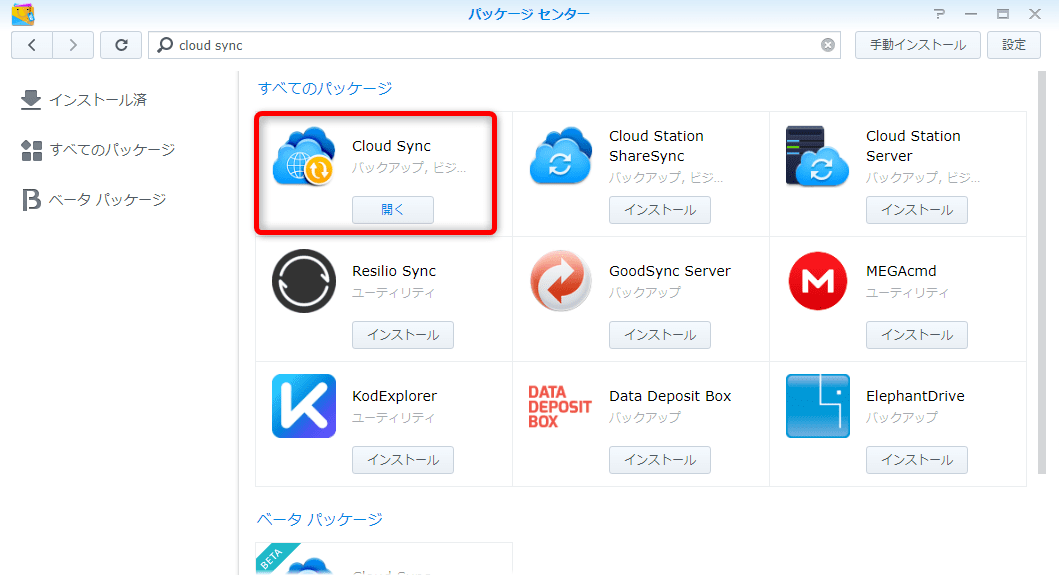Click 手動インストール button
Screen dimensions: 1059x575
(x=917, y=45)
